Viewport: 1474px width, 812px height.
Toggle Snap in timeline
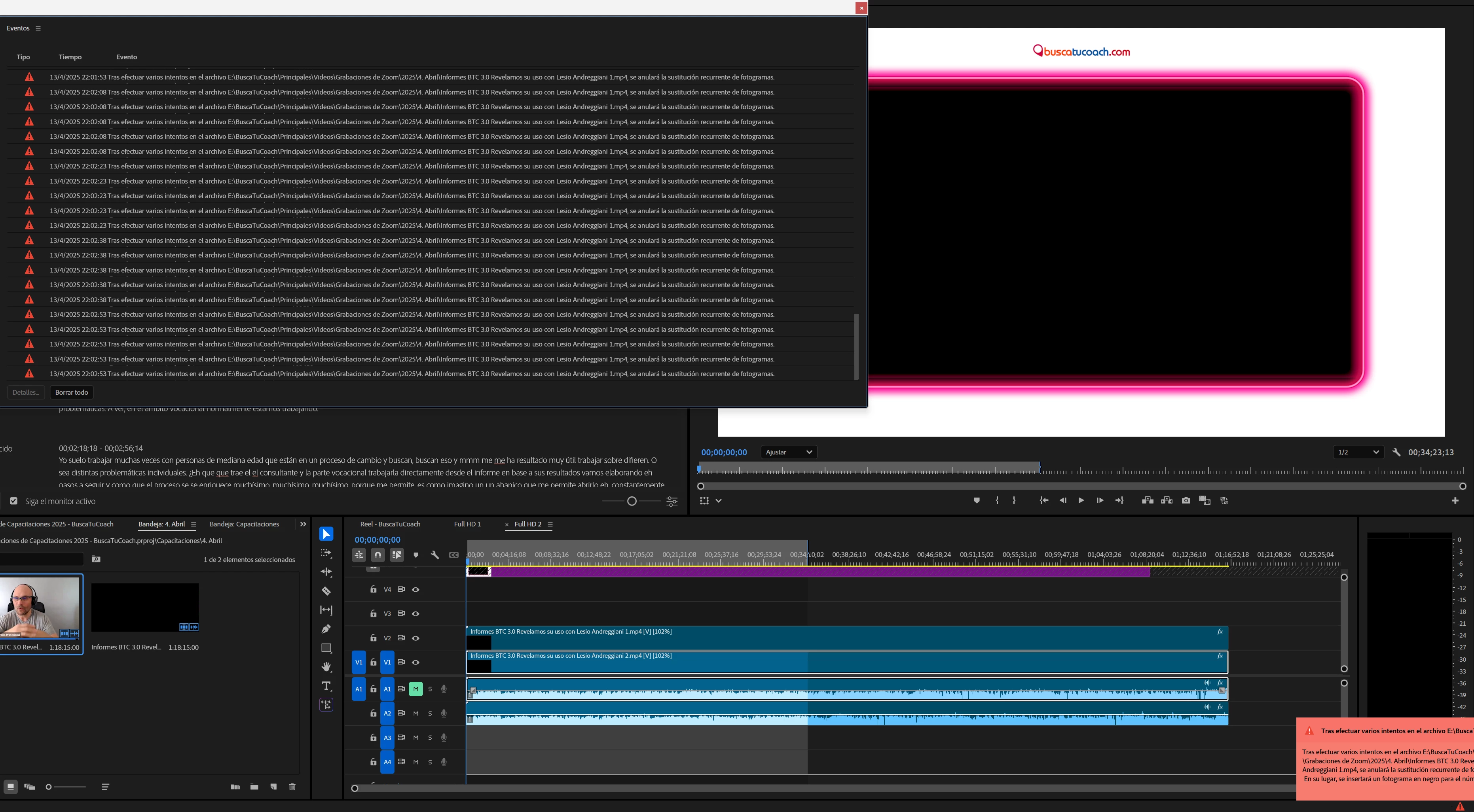[378, 555]
